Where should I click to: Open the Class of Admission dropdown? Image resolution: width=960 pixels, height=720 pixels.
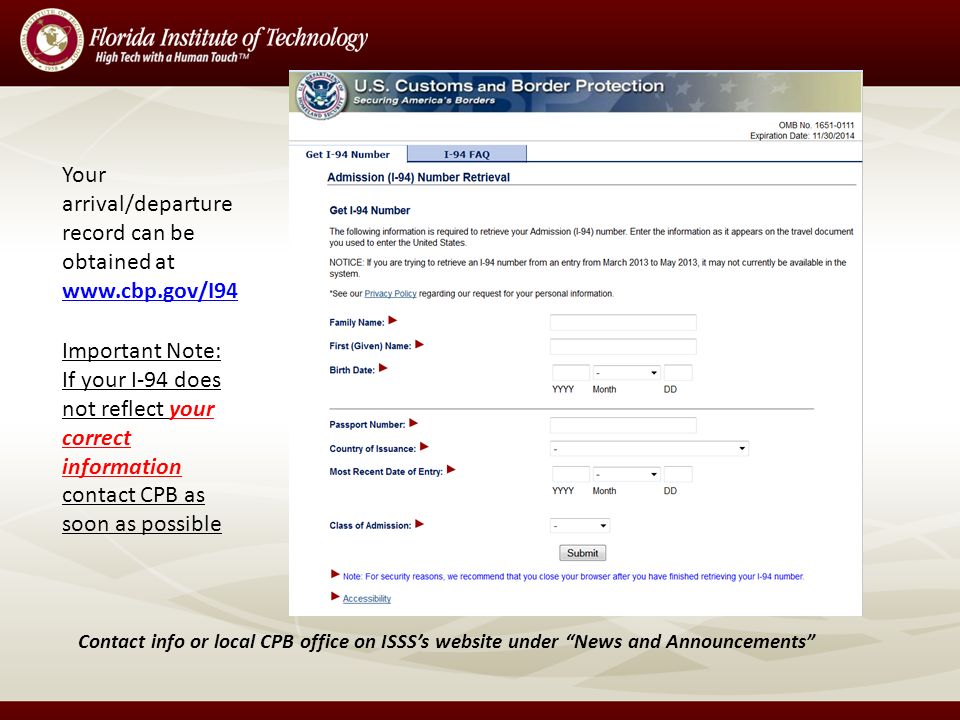[x=580, y=526]
